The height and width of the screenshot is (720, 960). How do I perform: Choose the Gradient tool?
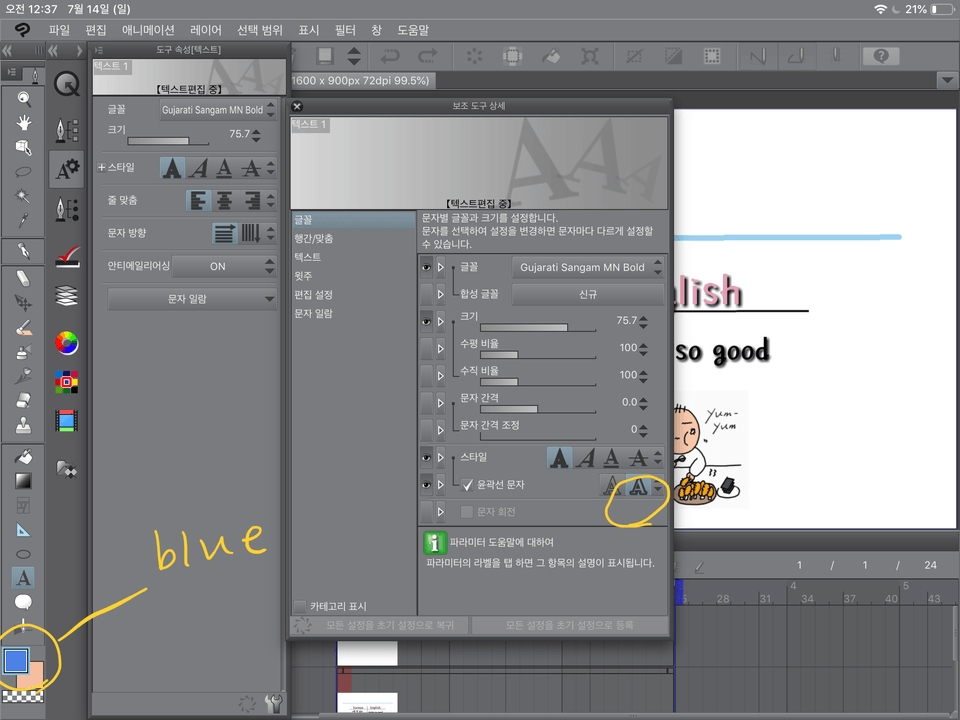click(x=24, y=481)
